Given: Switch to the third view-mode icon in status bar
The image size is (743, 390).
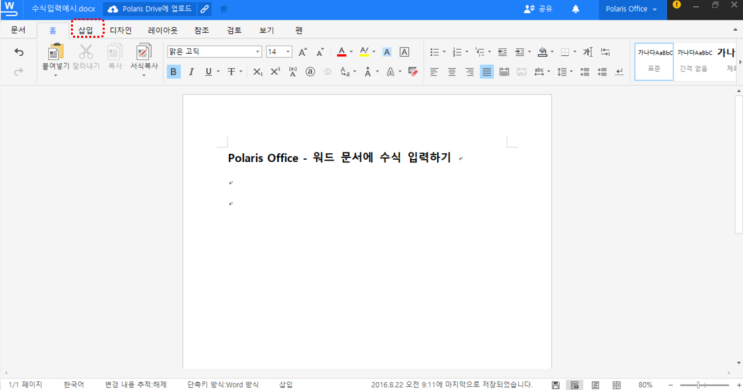Looking at the screenshot, I should [x=595, y=385].
